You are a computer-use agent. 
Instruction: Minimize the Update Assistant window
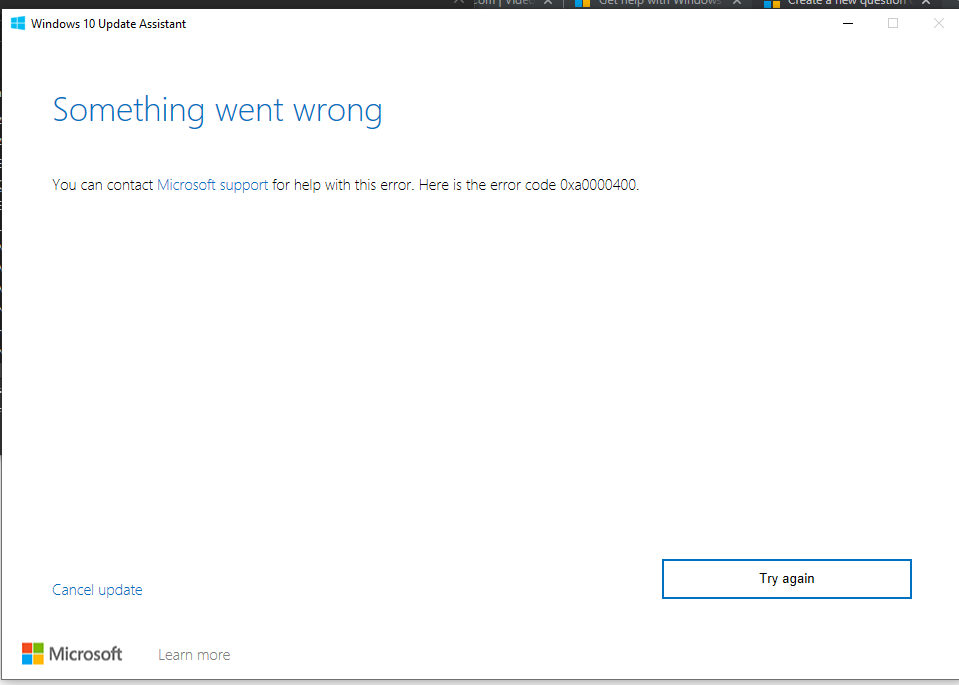(847, 23)
